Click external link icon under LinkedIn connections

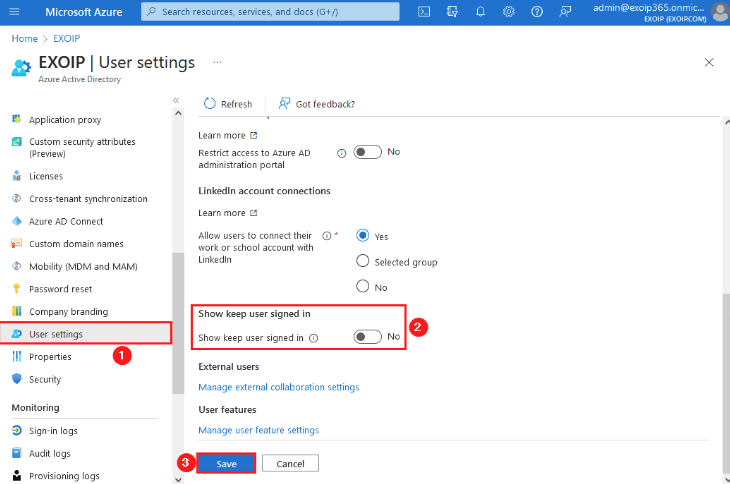pyautogui.click(x=254, y=213)
